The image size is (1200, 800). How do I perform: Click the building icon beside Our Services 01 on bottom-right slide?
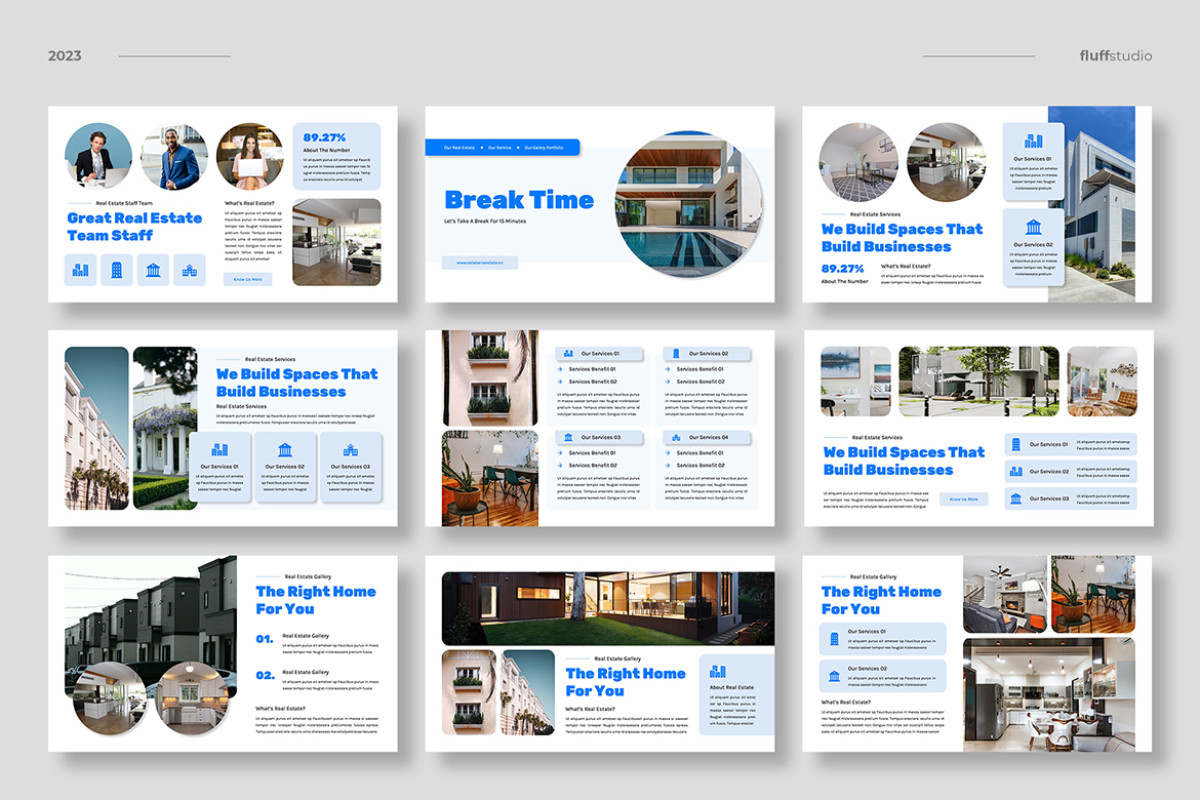click(834, 639)
